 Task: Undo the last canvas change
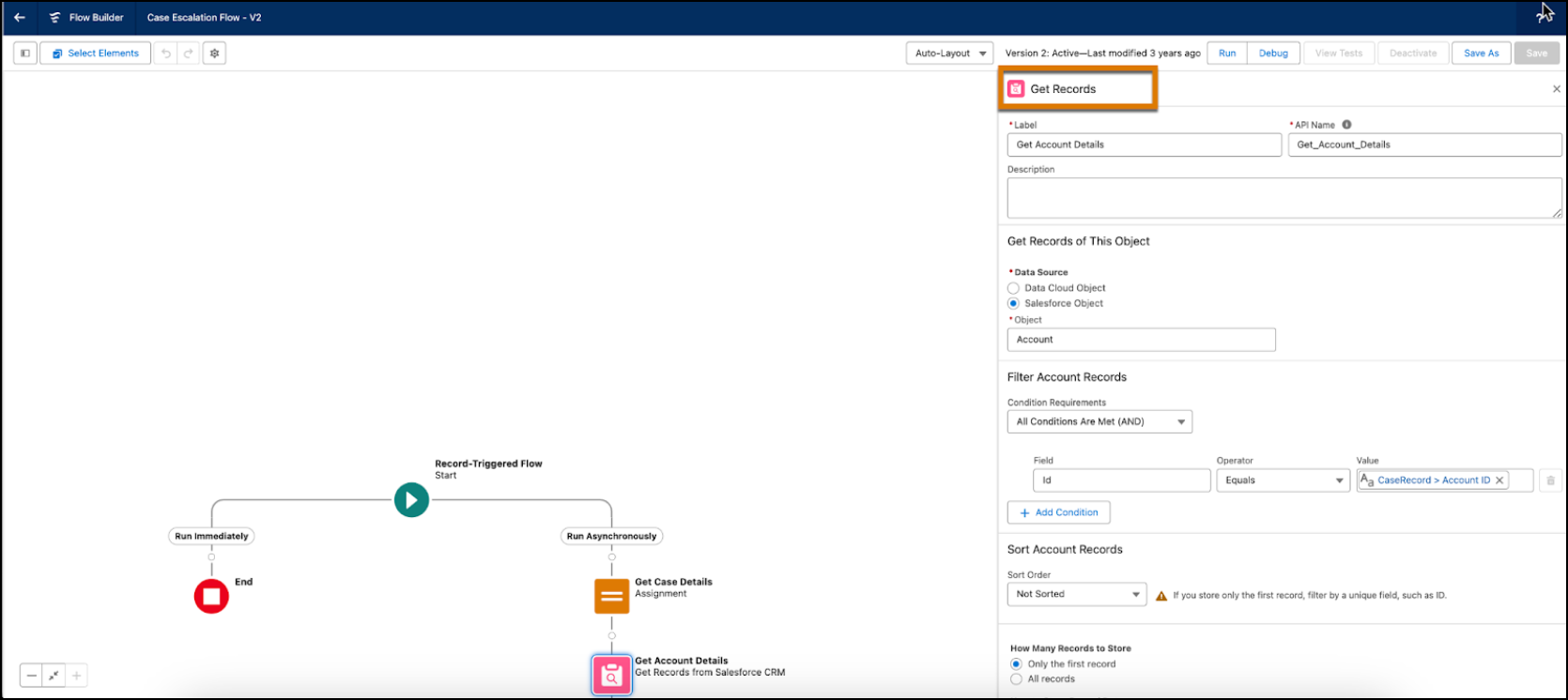[x=166, y=53]
